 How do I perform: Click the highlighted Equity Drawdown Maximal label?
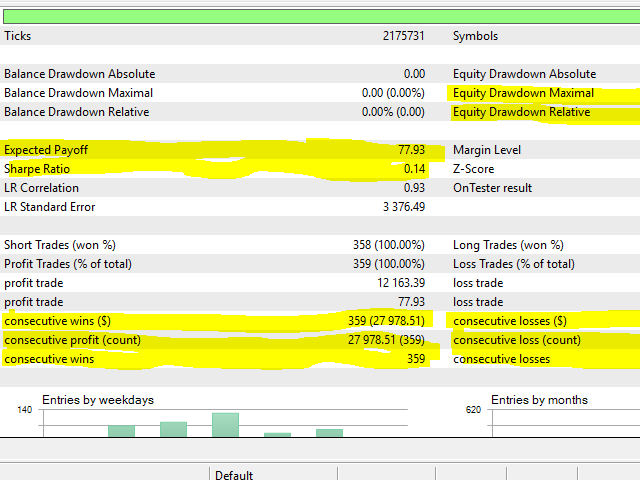pos(523,93)
